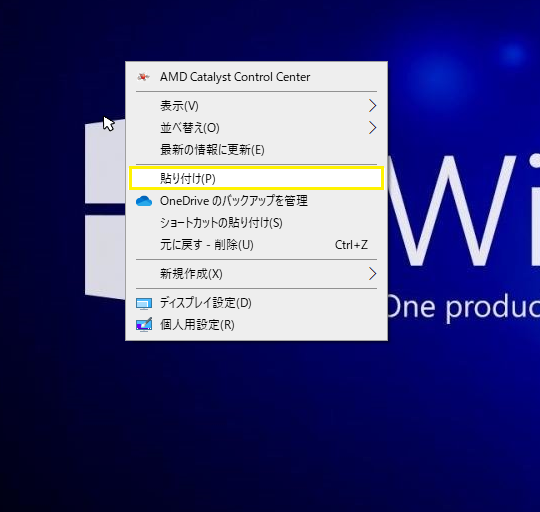540x512 pixels.
Task: Open 個人用設定(R) text entry
Action: (197, 325)
